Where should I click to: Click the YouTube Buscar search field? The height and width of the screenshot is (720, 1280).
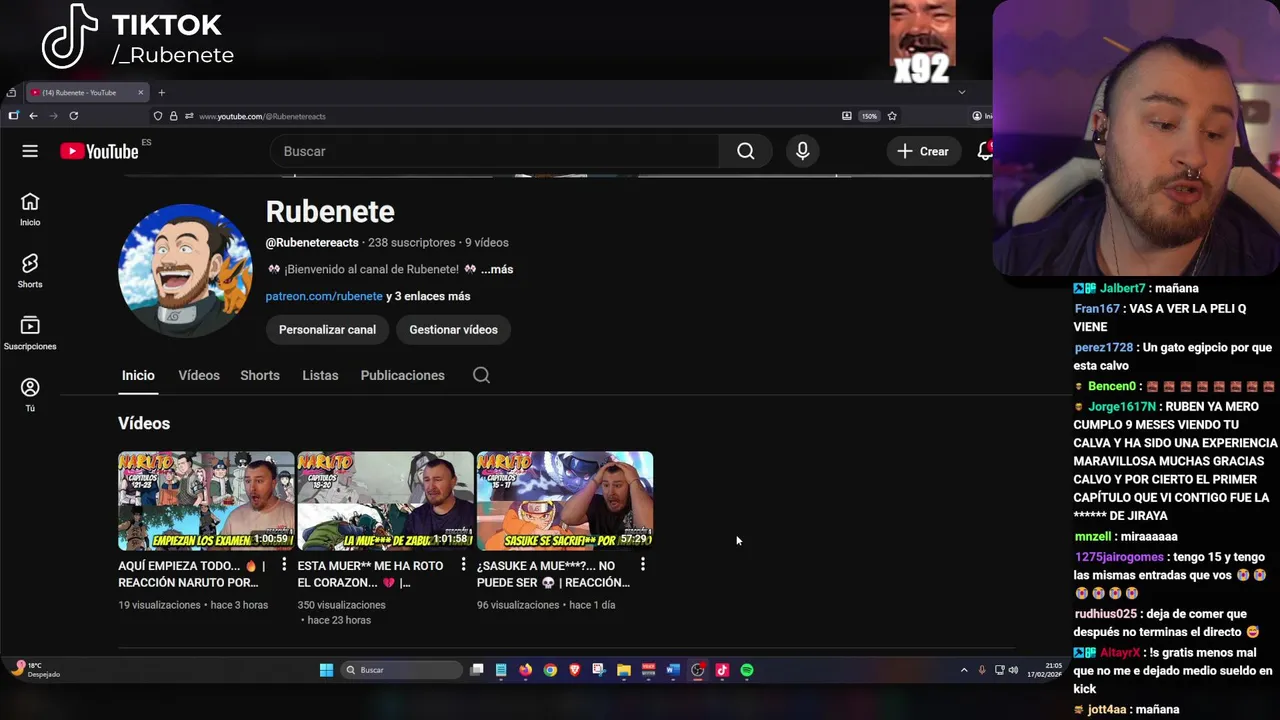tap(494, 151)
